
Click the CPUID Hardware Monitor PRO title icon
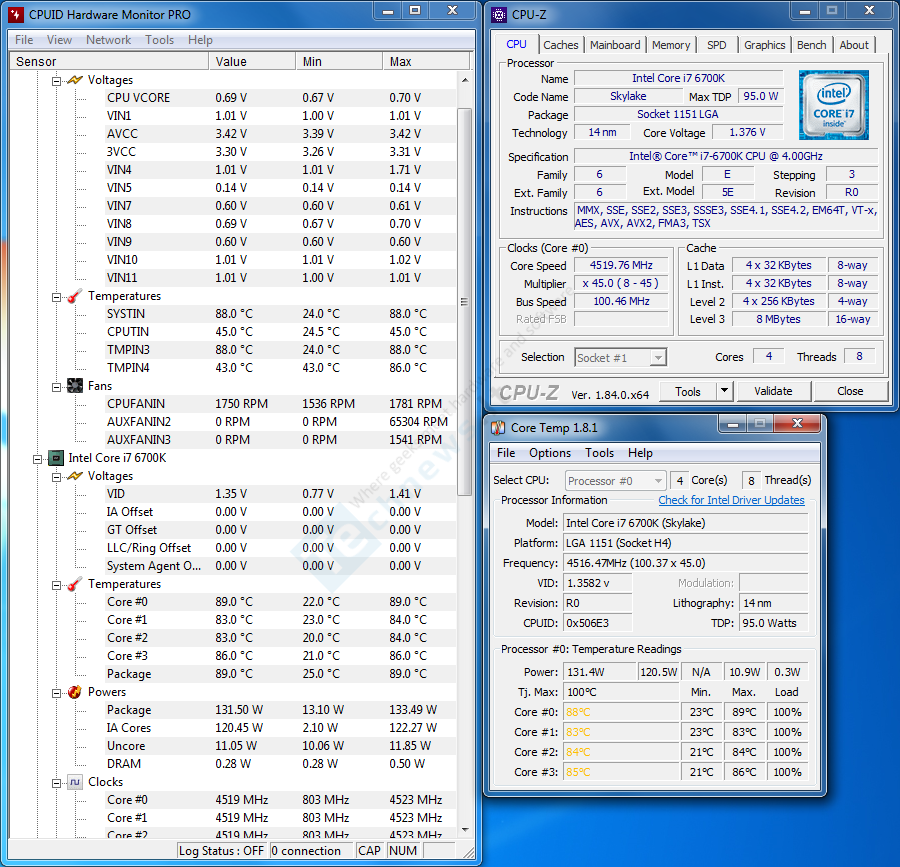pos(16,14)
